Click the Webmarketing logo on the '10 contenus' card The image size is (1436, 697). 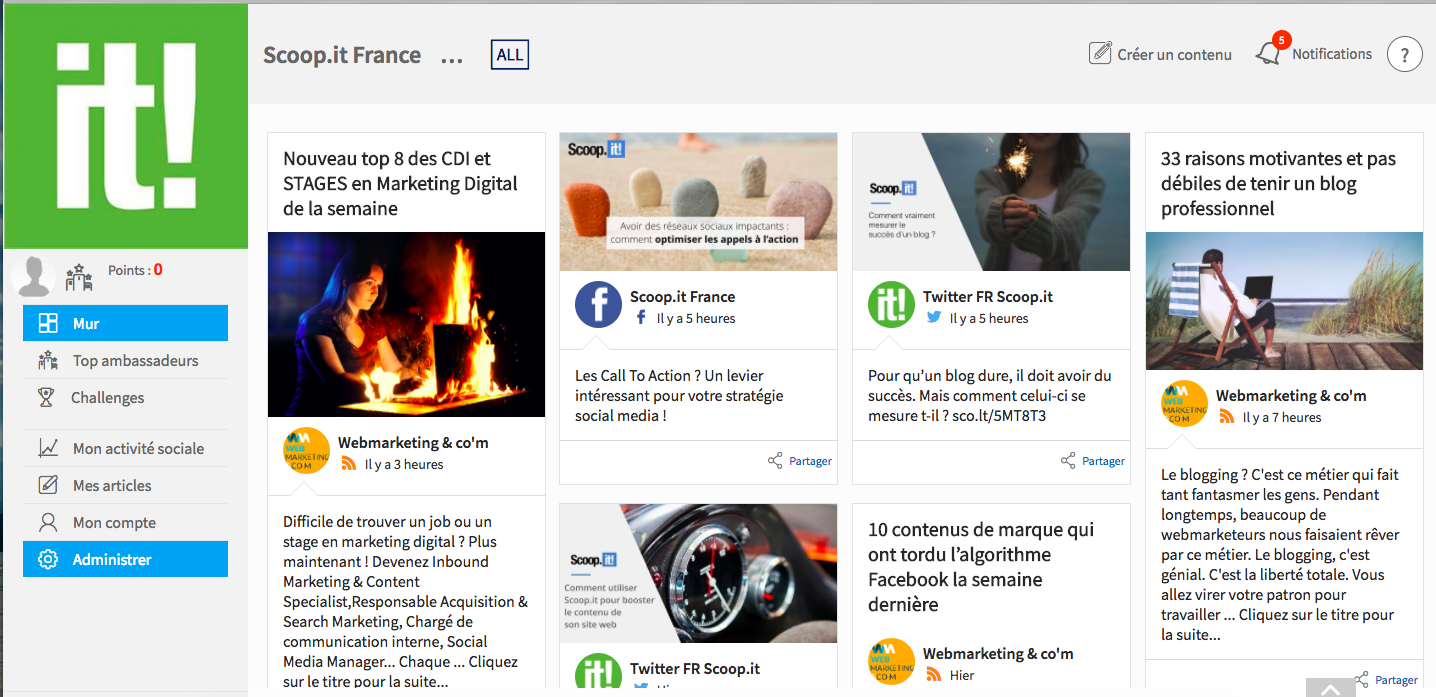(x=891, y=661)
